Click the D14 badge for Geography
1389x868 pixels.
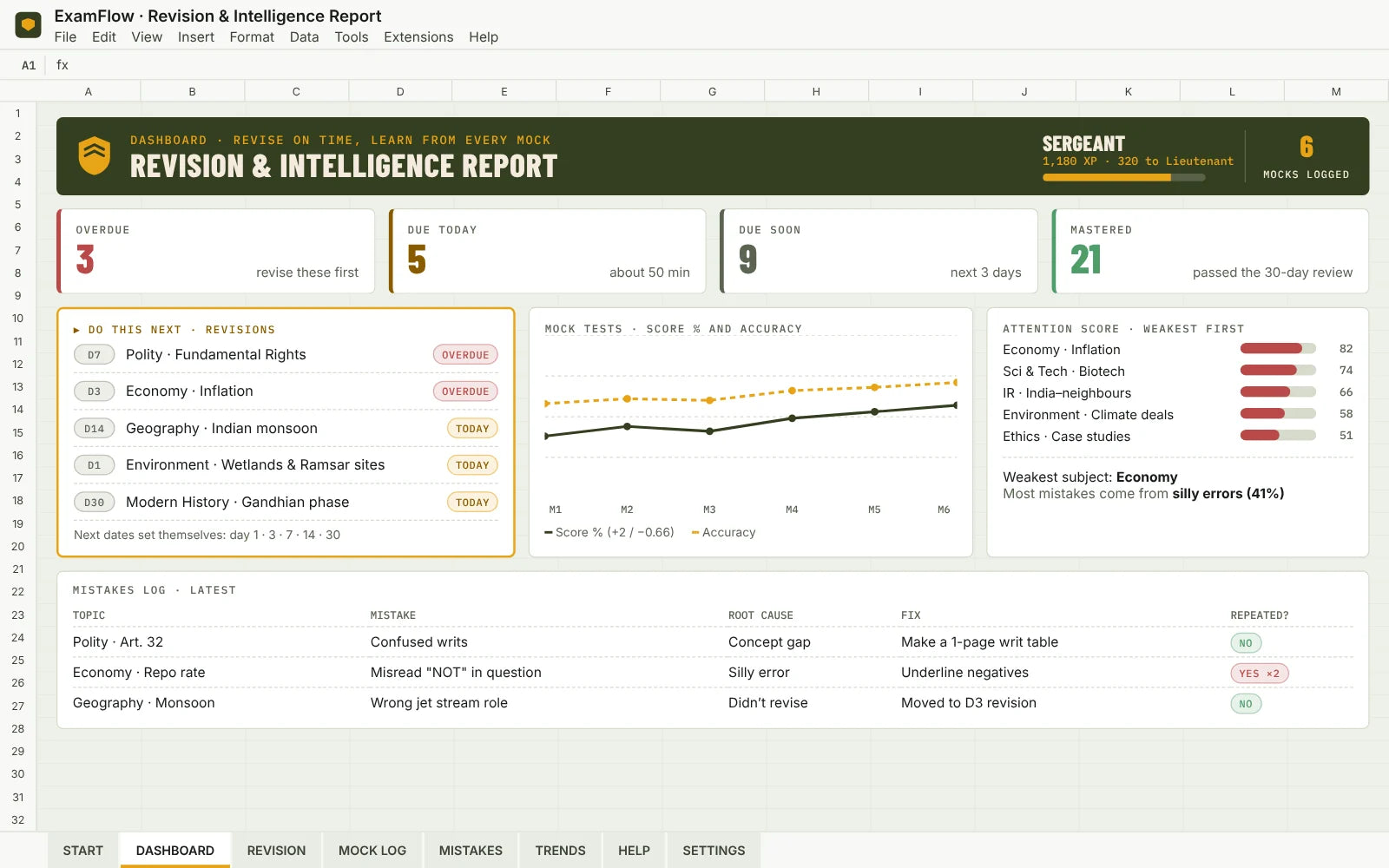94,429
